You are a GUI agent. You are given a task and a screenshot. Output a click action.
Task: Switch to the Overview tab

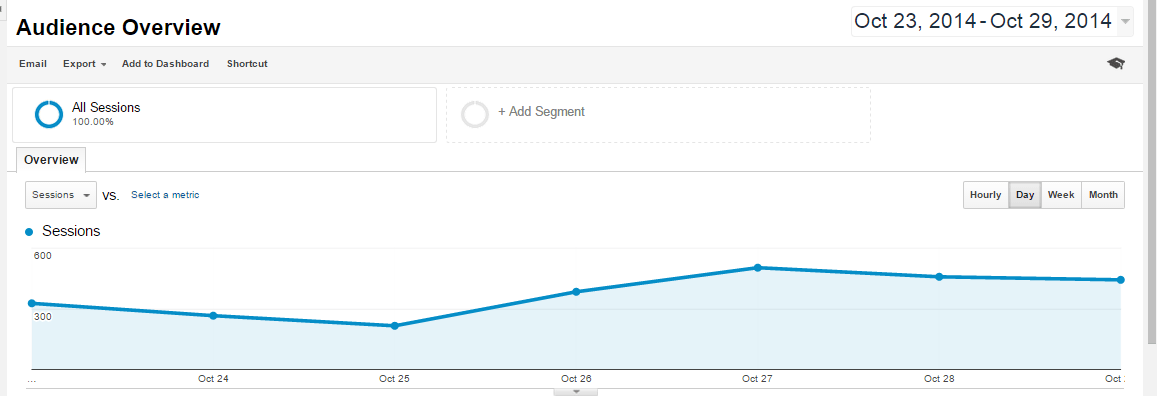(51, 159)
